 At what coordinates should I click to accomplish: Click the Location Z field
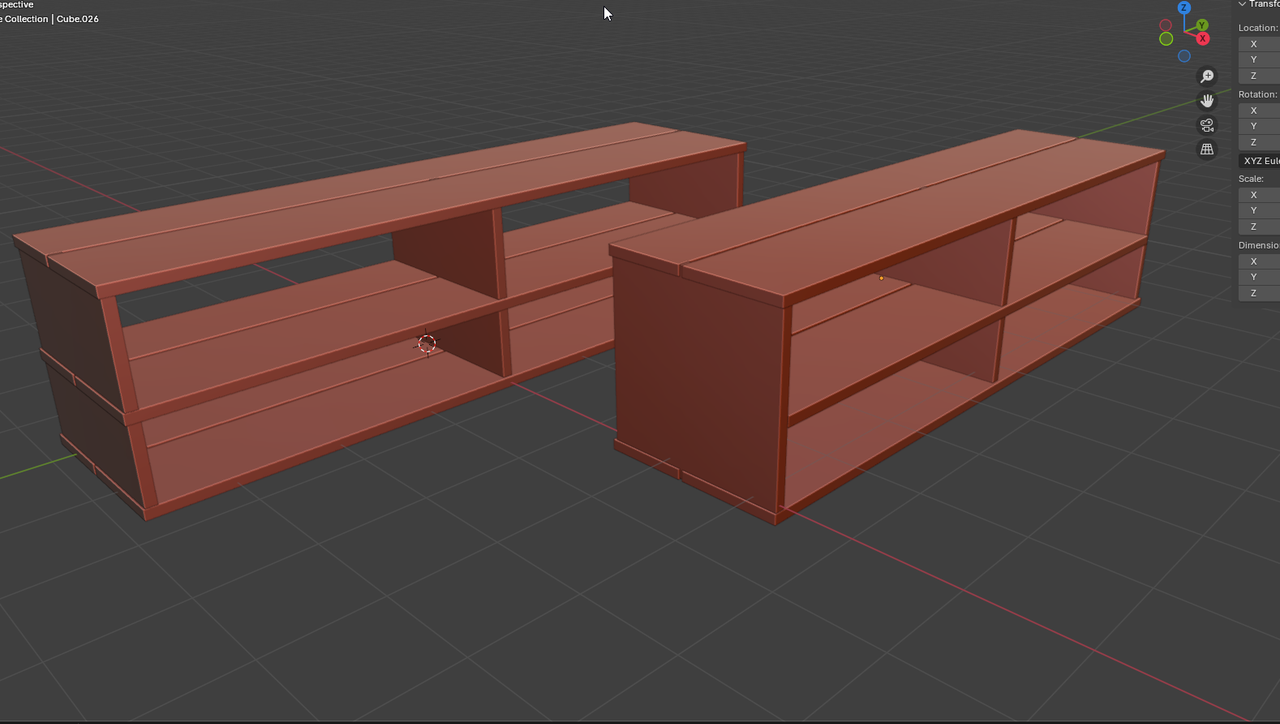coord(1260,76)
